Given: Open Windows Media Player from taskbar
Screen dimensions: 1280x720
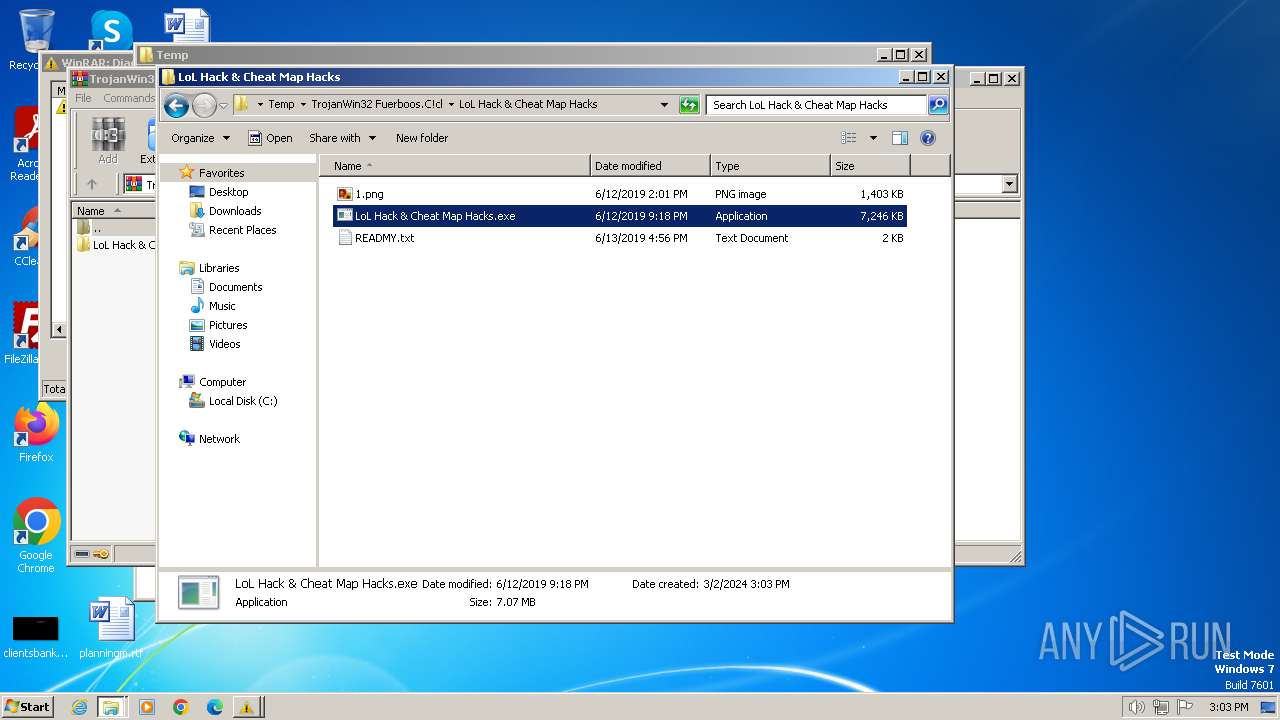Looking at the screenshot, I should (147, 707).
